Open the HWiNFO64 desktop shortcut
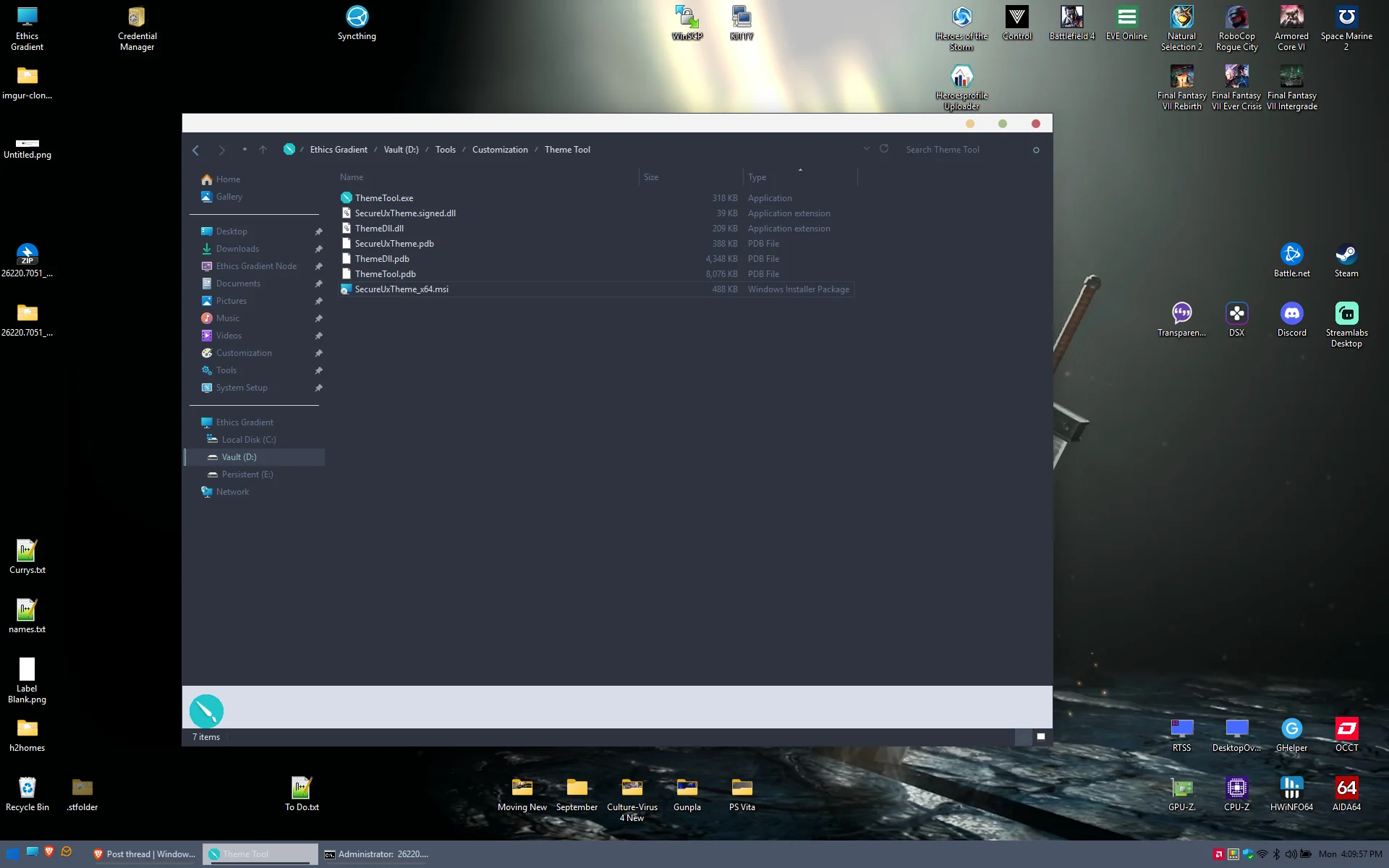This screenshot has width=1389, height=868. pos(1291,794)
